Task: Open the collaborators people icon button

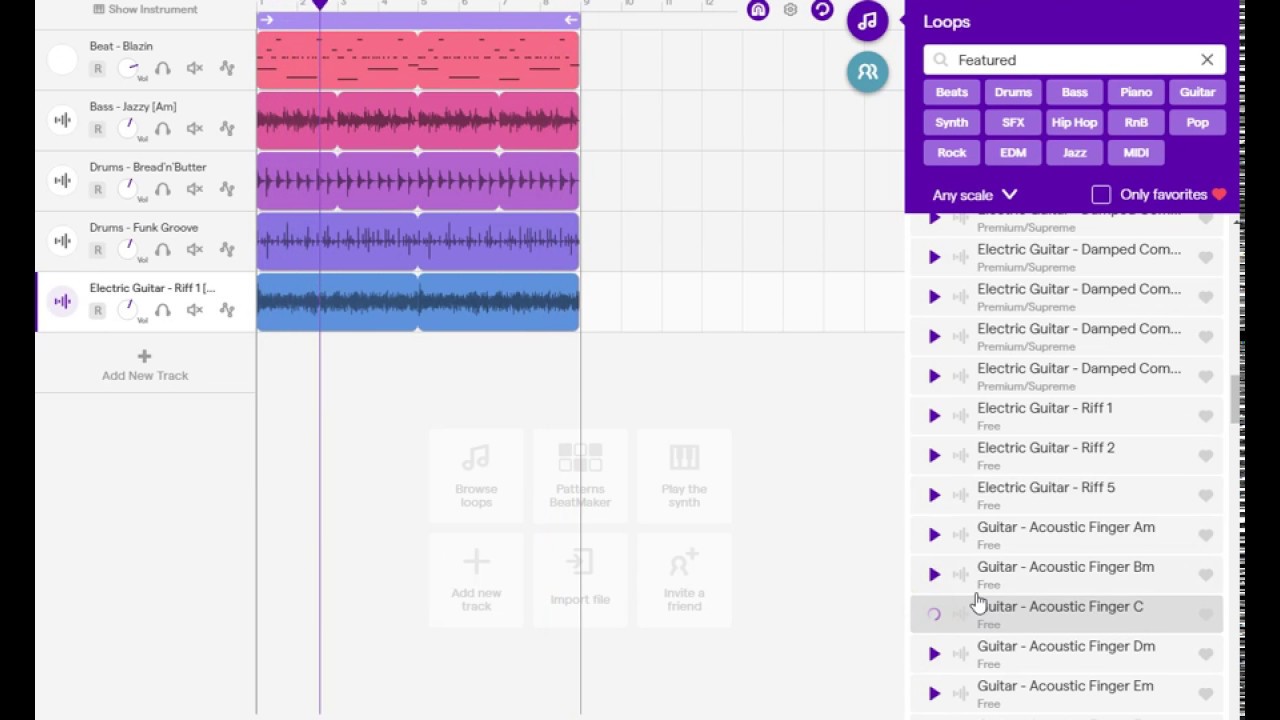Action: point(867,72)
